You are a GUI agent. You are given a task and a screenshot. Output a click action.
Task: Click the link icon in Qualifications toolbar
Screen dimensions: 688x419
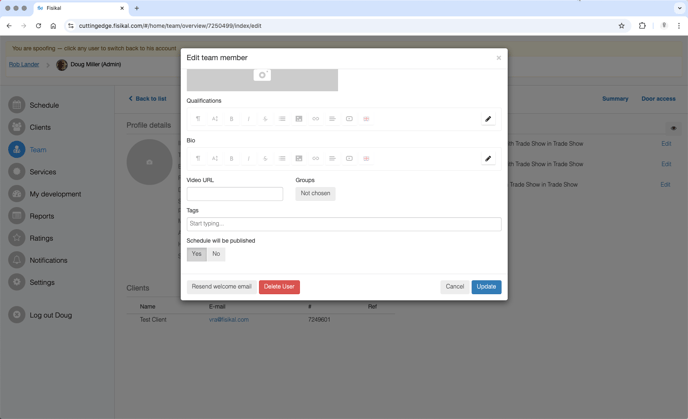coord(315,119)
